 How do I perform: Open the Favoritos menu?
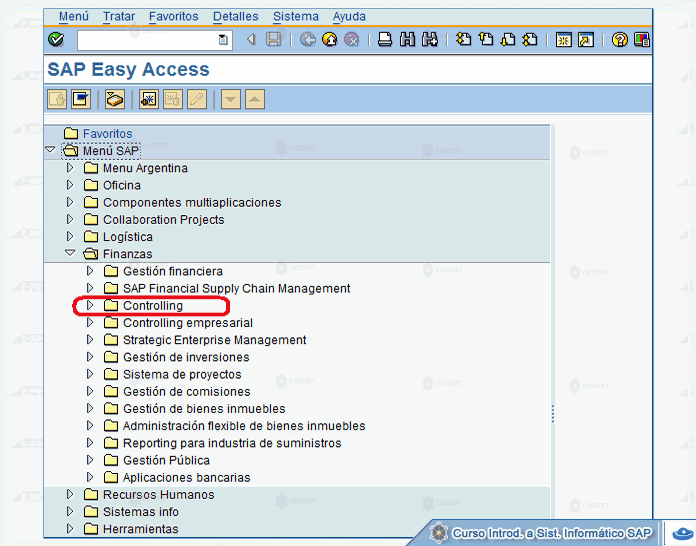[x=174, y=16]
